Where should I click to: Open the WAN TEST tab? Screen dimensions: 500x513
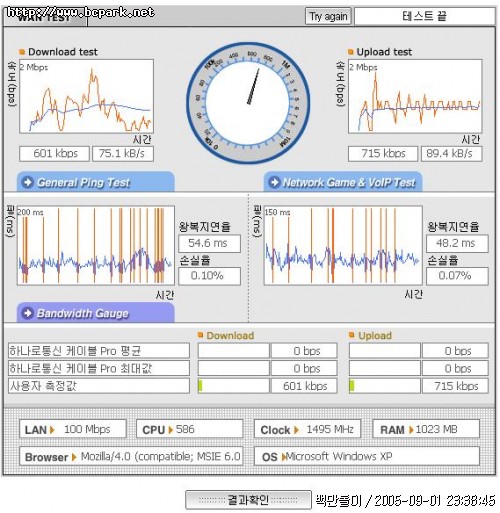(x=45, y=17)
